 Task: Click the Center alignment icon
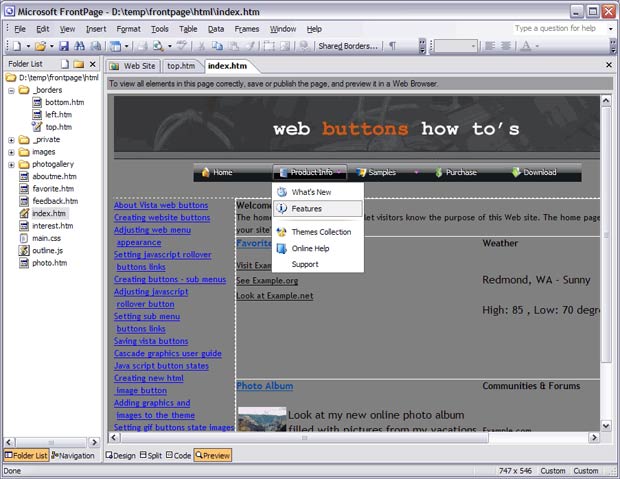(506, 46)
